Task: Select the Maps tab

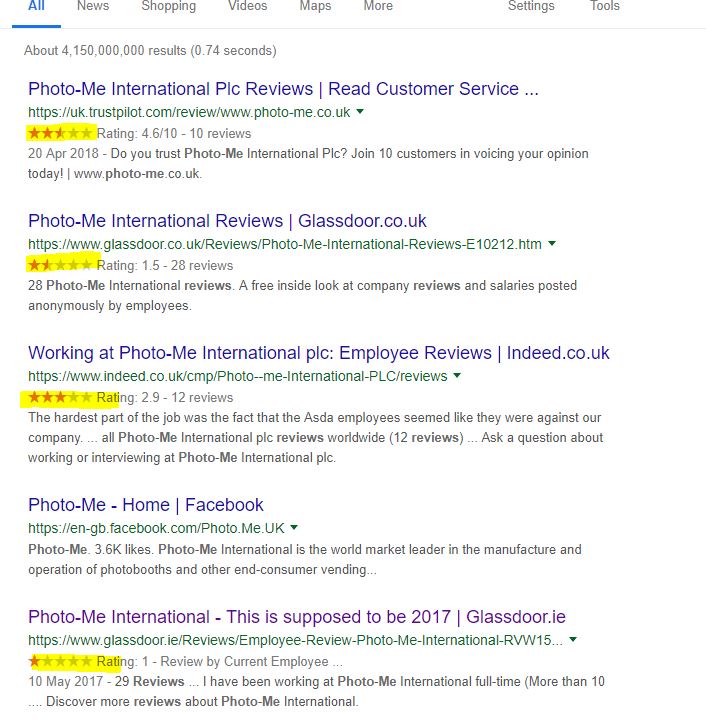Action: 315,6
